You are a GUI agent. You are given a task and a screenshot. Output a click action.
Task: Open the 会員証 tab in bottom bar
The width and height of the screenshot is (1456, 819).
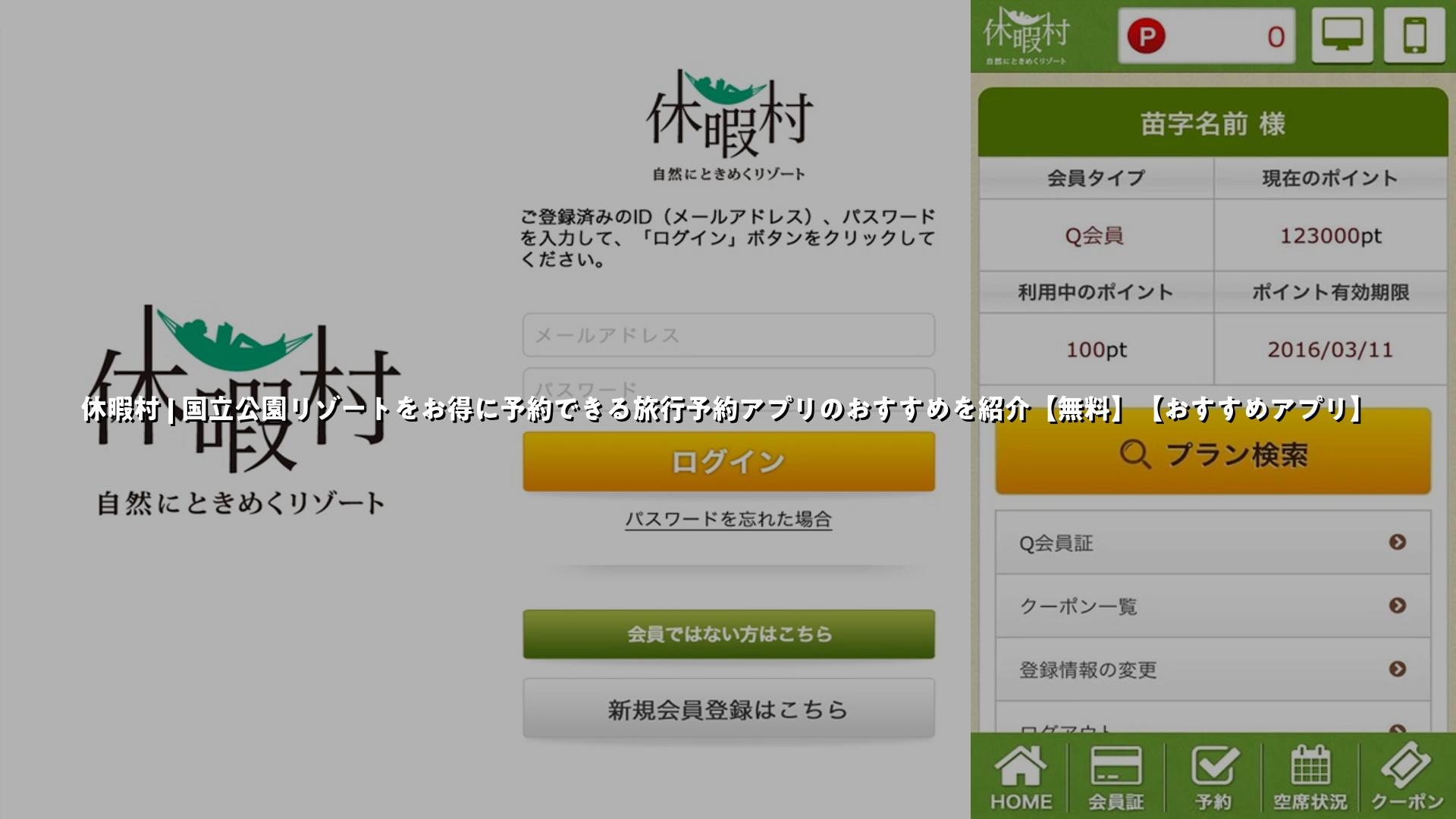pyautogui.click(x=1116, y=777)
